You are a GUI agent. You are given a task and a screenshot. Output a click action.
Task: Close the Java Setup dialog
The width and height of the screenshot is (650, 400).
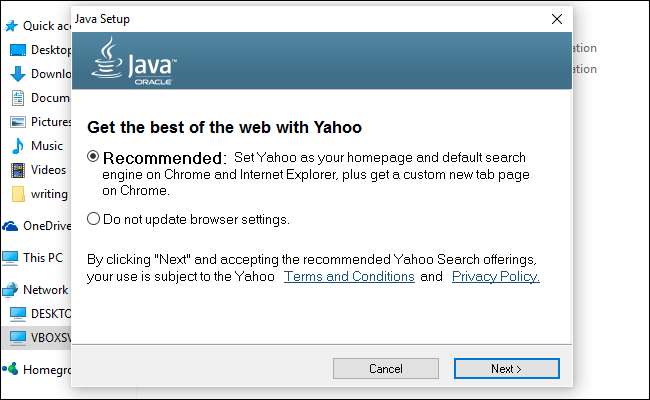tap(556, 19)
